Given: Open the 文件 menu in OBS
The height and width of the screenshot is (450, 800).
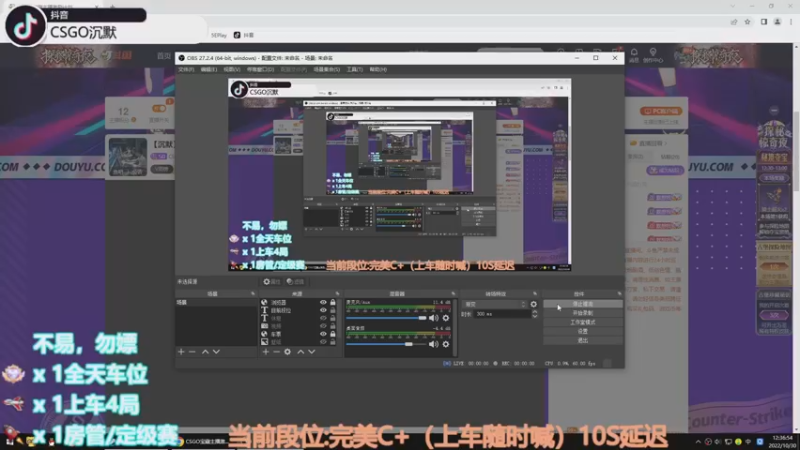Looking at the screenshot, I should pyautogui.click(x=186, y=69).
